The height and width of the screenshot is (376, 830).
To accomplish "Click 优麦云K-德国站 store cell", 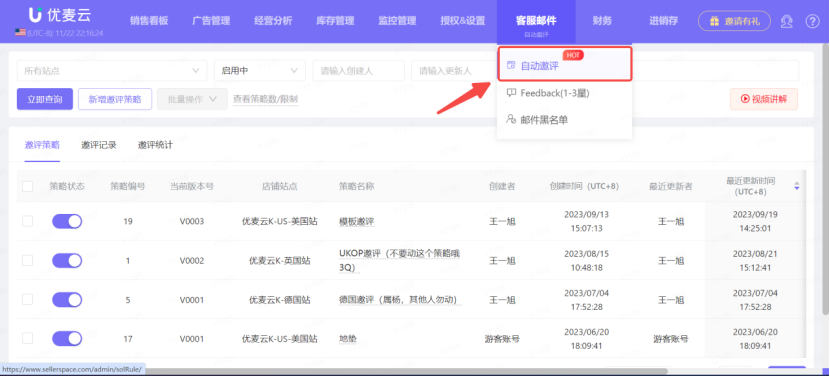I will click(279, 300).
